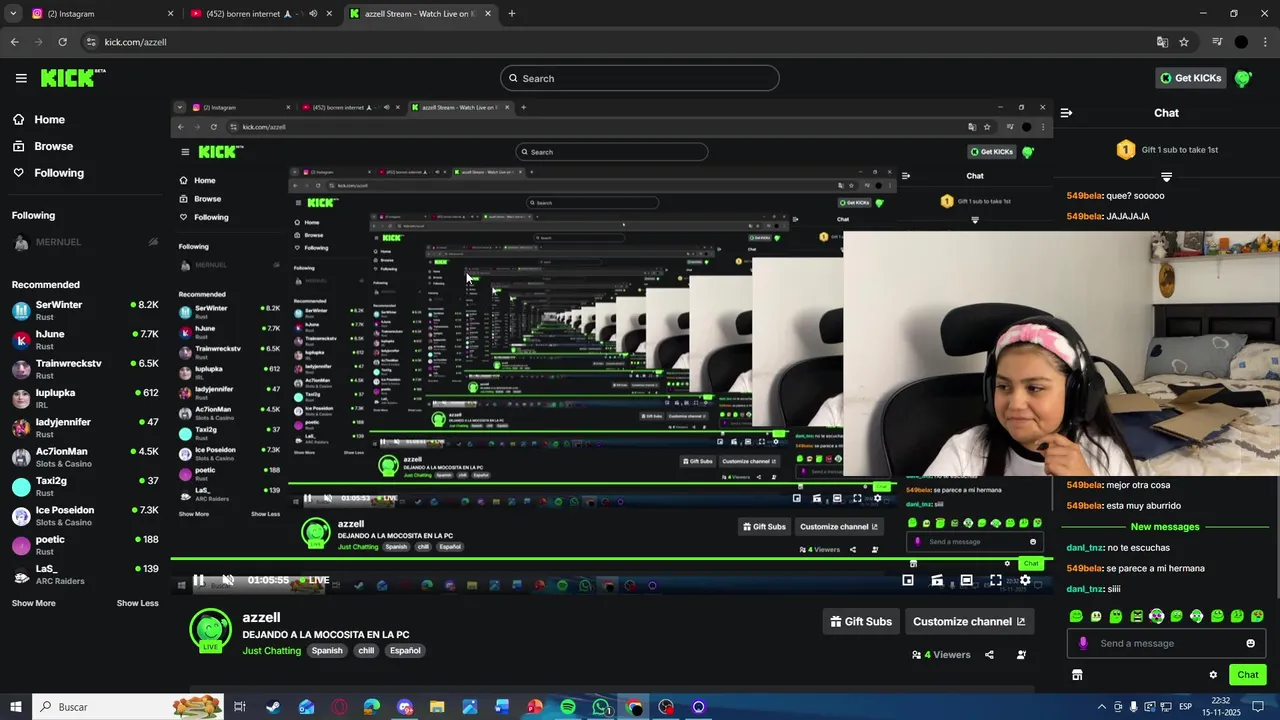Open chat settings gear
1280x720 pixels.
(x=1213, y=675)
